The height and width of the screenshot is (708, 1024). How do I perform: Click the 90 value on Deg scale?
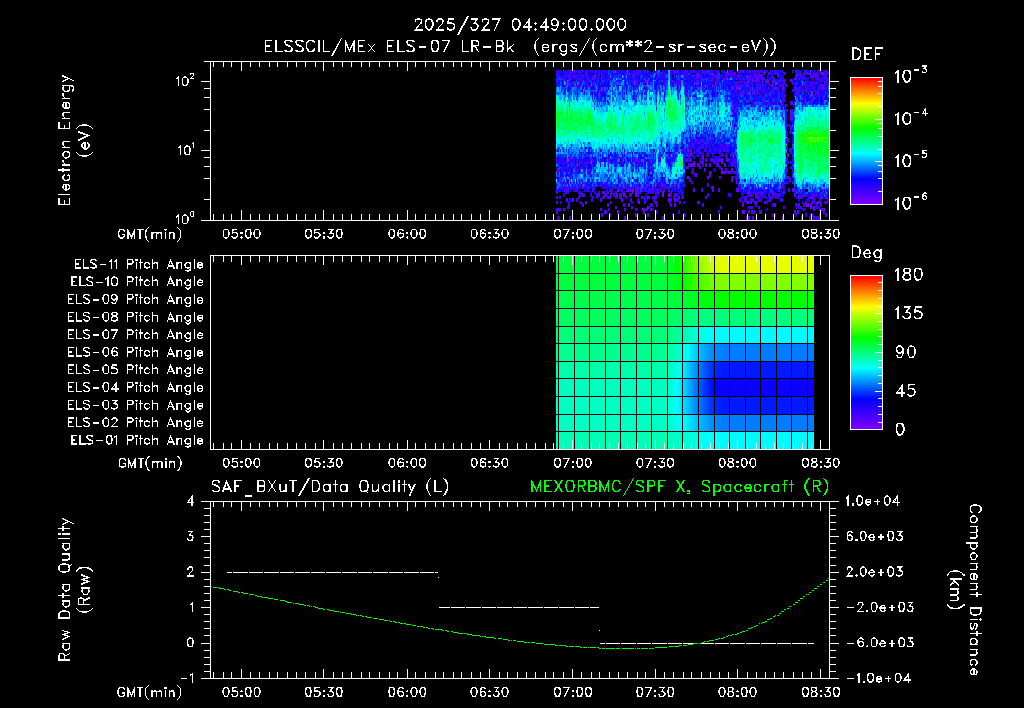point(906,353)
